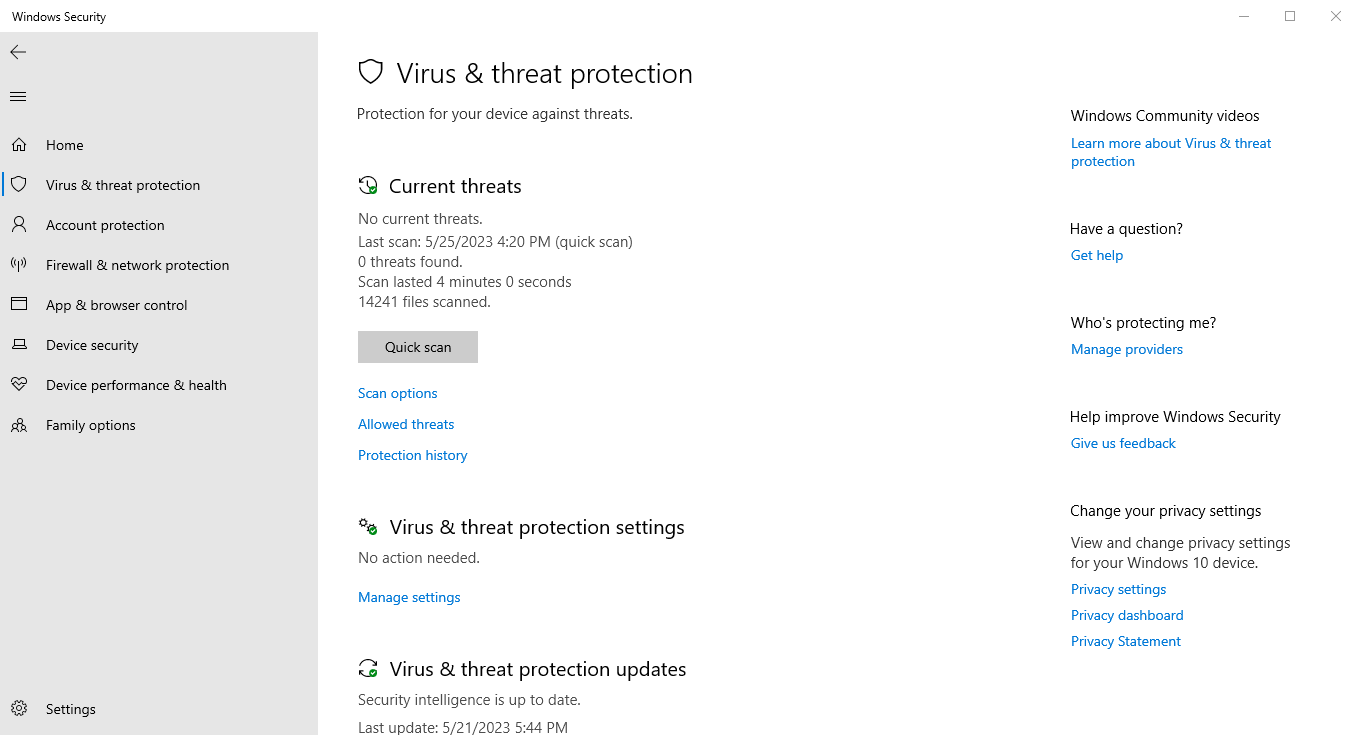Open Manage providers link

pos(1127,349)
